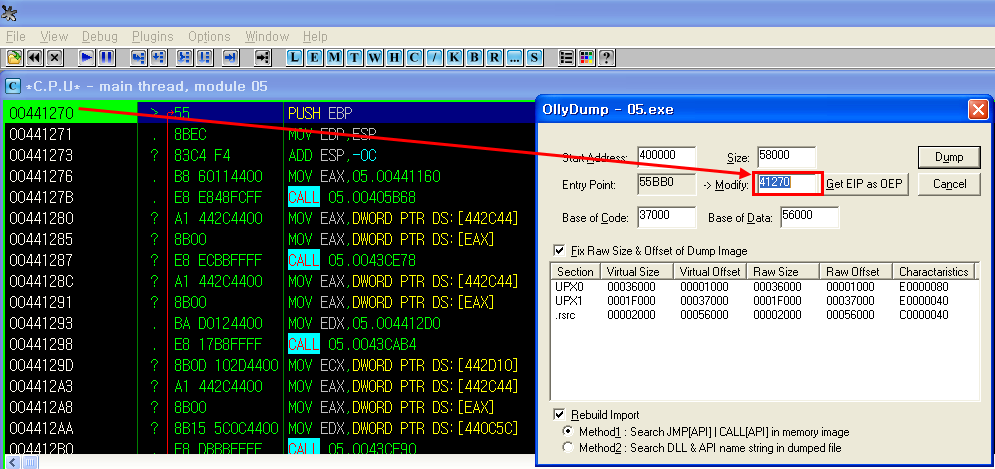Click the Open file toolbar icon

(x=14, y=58)
